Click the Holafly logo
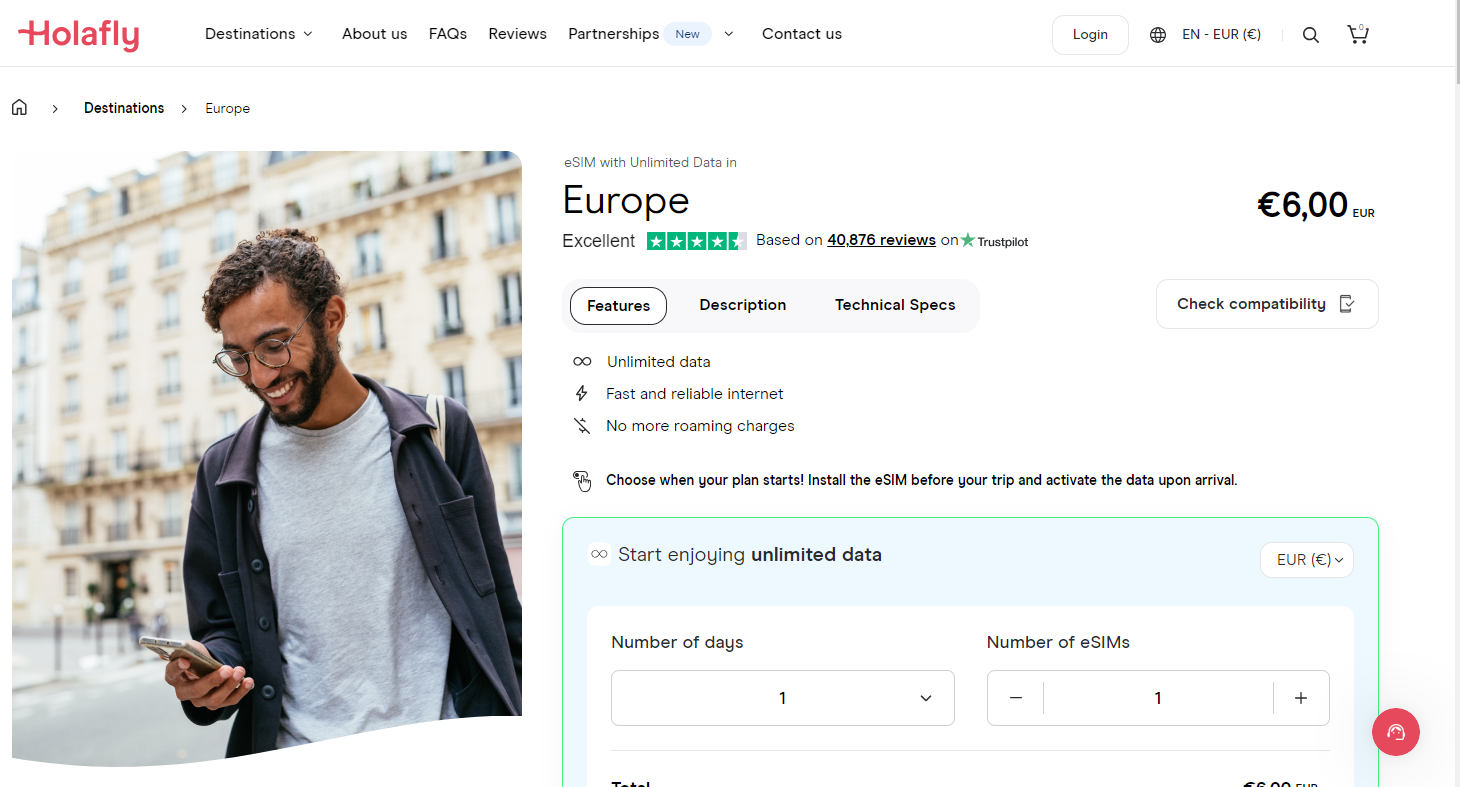 pos(78,34)
